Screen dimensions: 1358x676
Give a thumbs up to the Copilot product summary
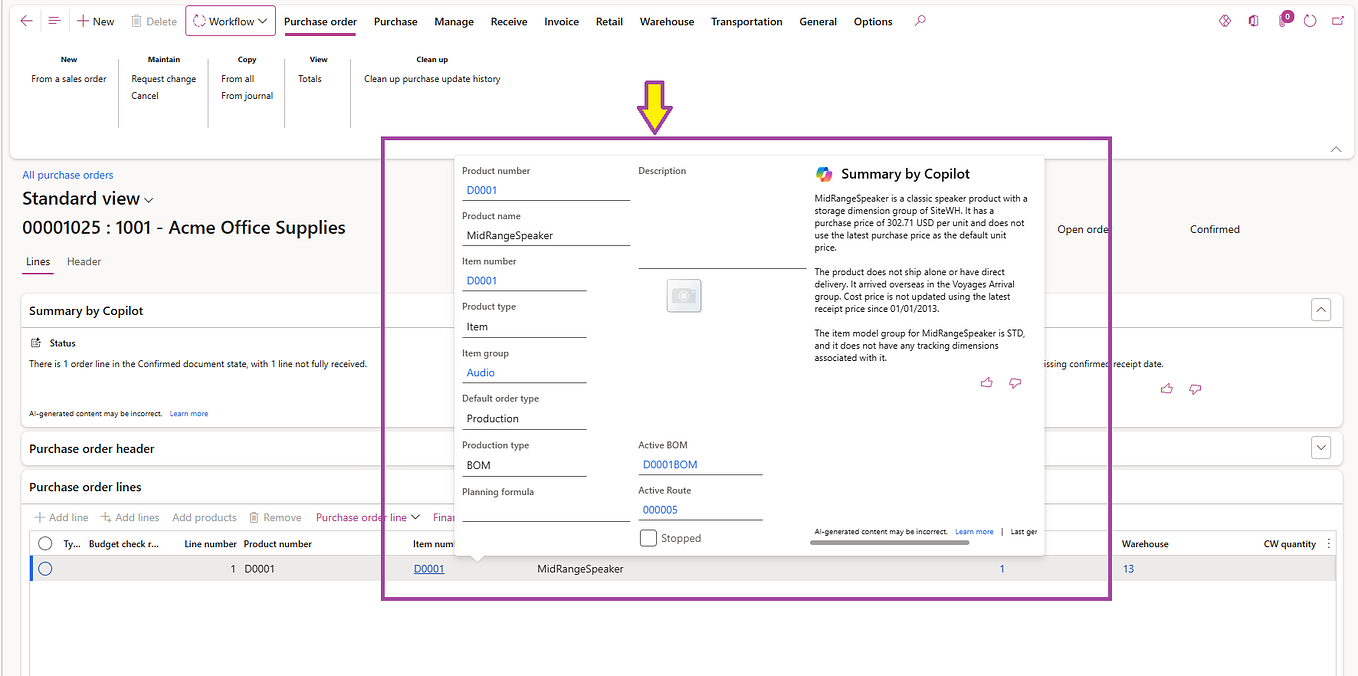coord(986,382)
